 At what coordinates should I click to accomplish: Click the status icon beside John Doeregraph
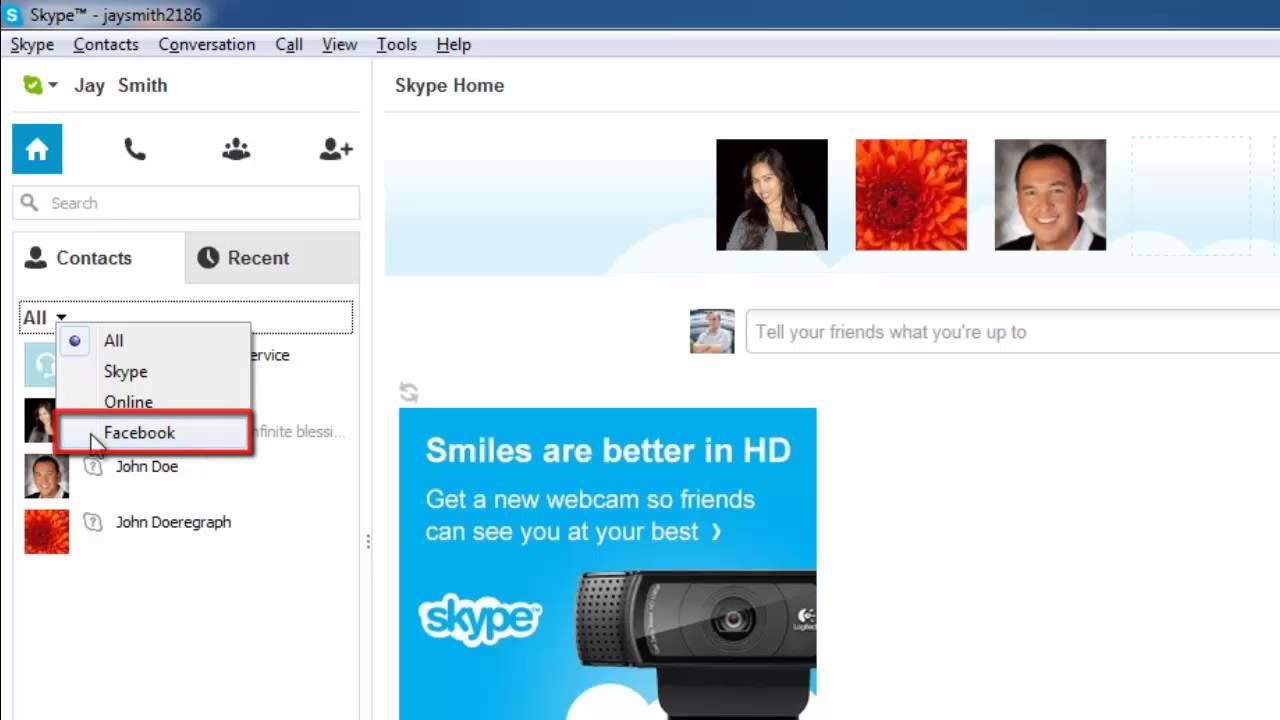click(x=93, y=522)
